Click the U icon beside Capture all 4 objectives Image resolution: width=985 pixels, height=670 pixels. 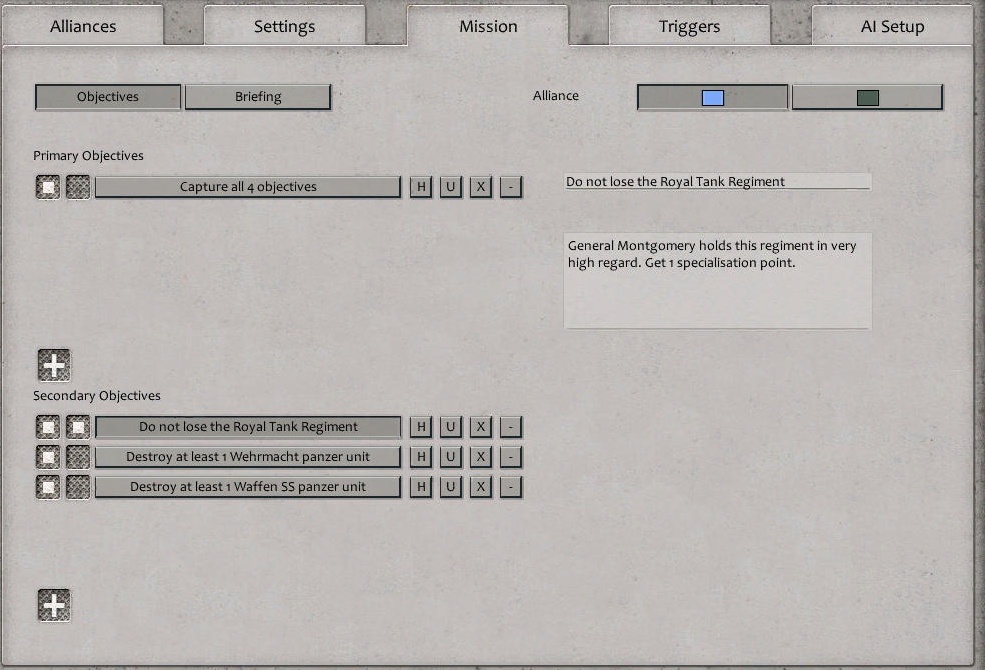point(450,186)
